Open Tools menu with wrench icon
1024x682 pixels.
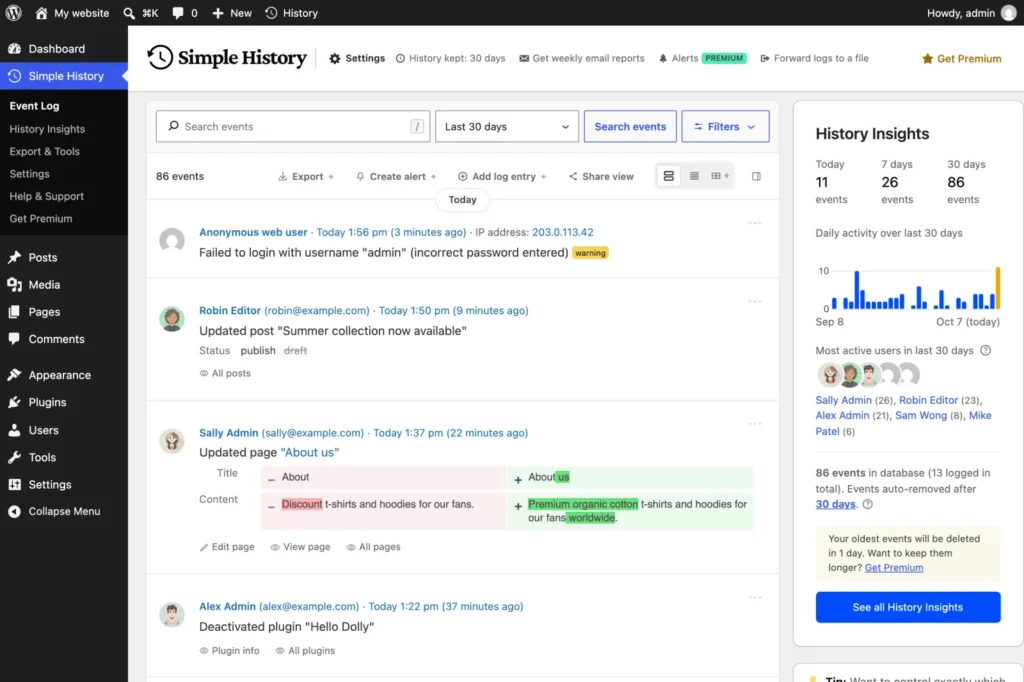pos(64,457)
